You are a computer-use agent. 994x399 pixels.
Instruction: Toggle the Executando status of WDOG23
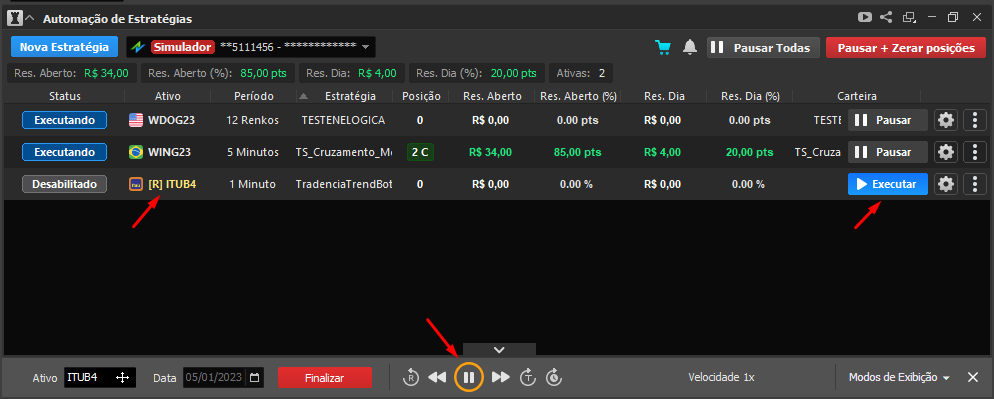pyautogui.click(x=65, y=120)
